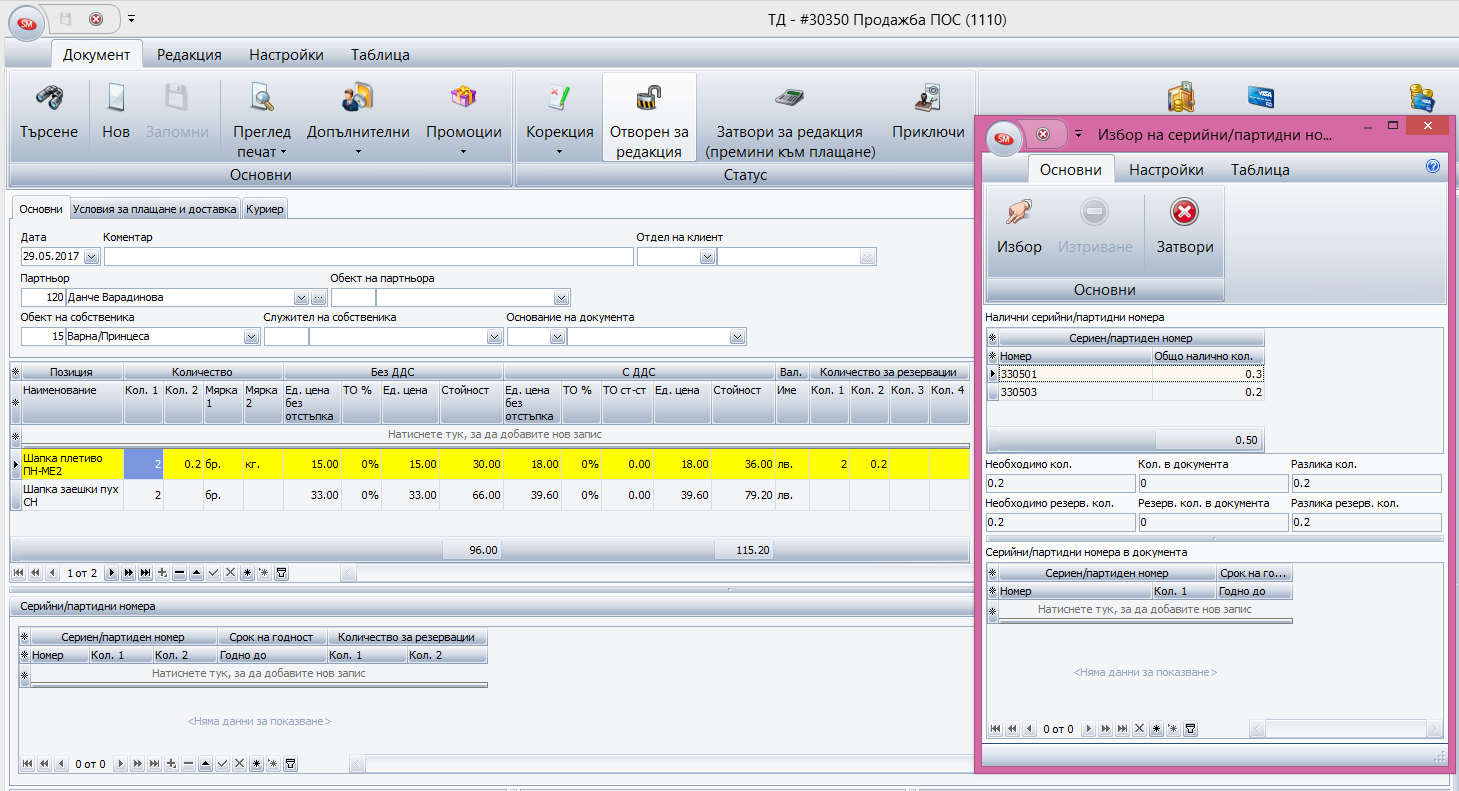Click the filter icon in items navigator
This screenshot has width=1459, height=791.
[281, 573]
